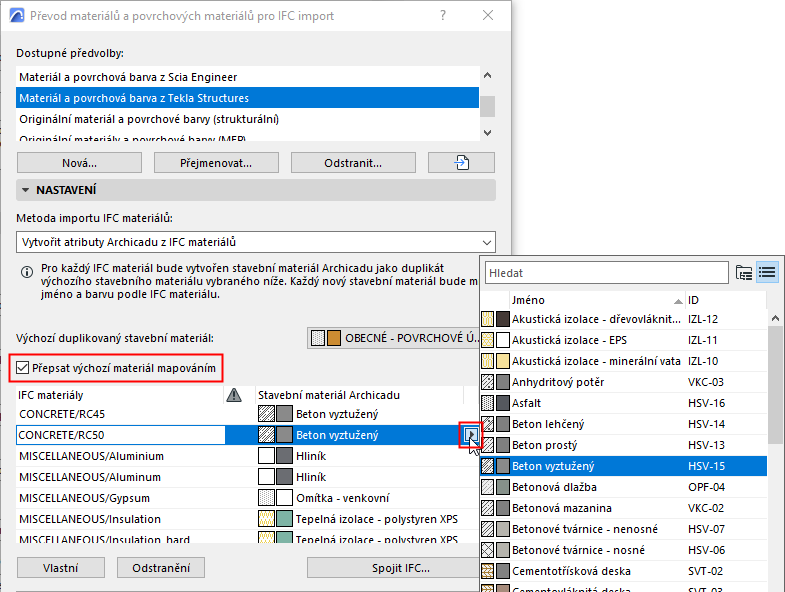Click the info icon beside description text
This screenshot has height=592, width=785.
pyautogui.click(x=27, y=272)
